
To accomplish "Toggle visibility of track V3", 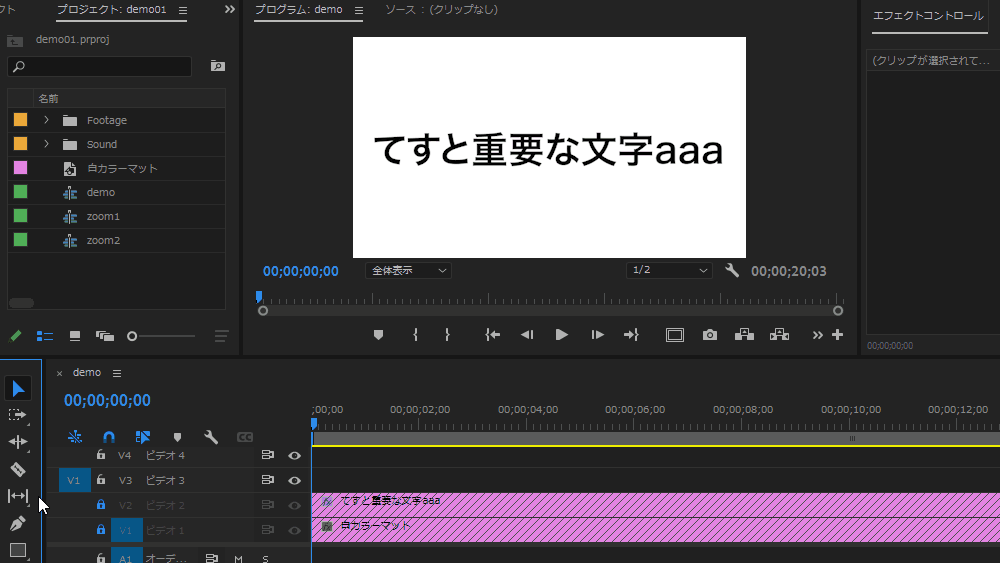I will [294, 480].
